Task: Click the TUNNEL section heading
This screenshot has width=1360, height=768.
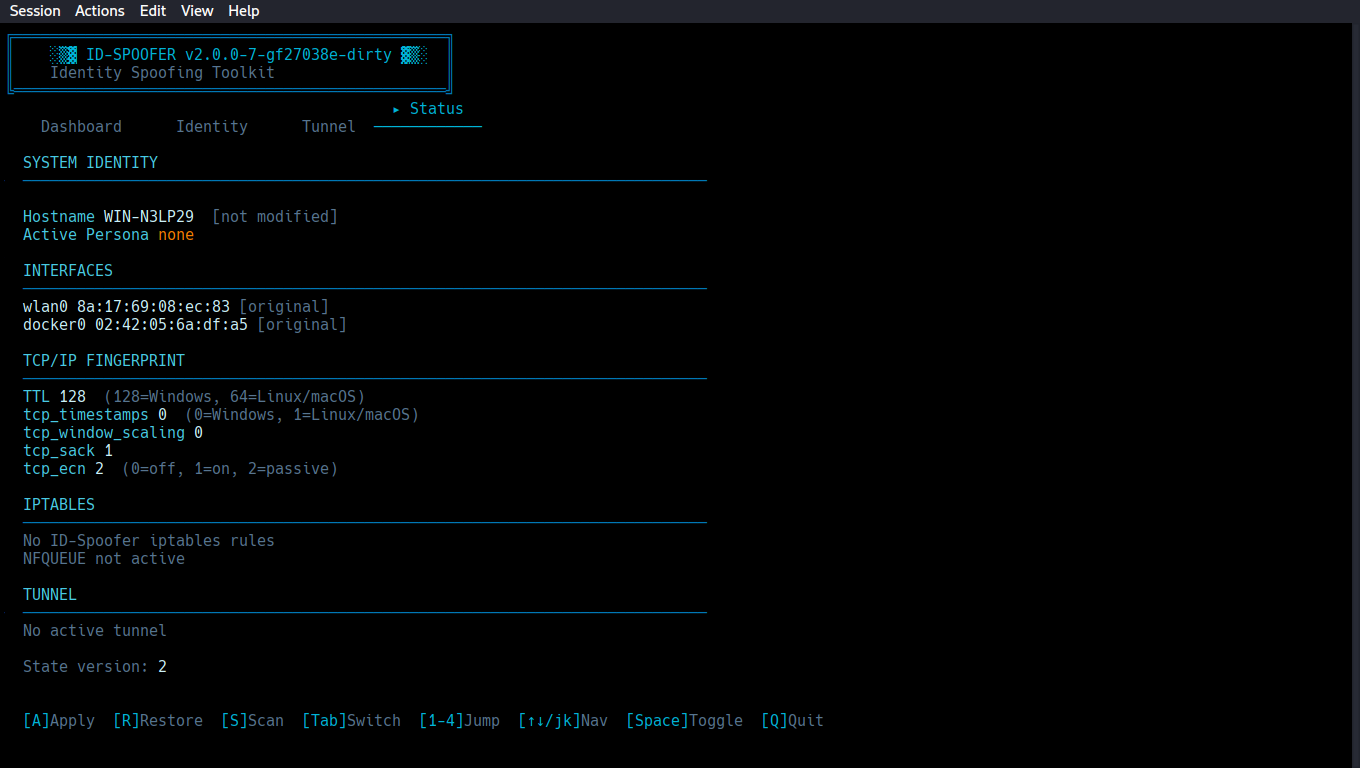Action: [50, 595]
